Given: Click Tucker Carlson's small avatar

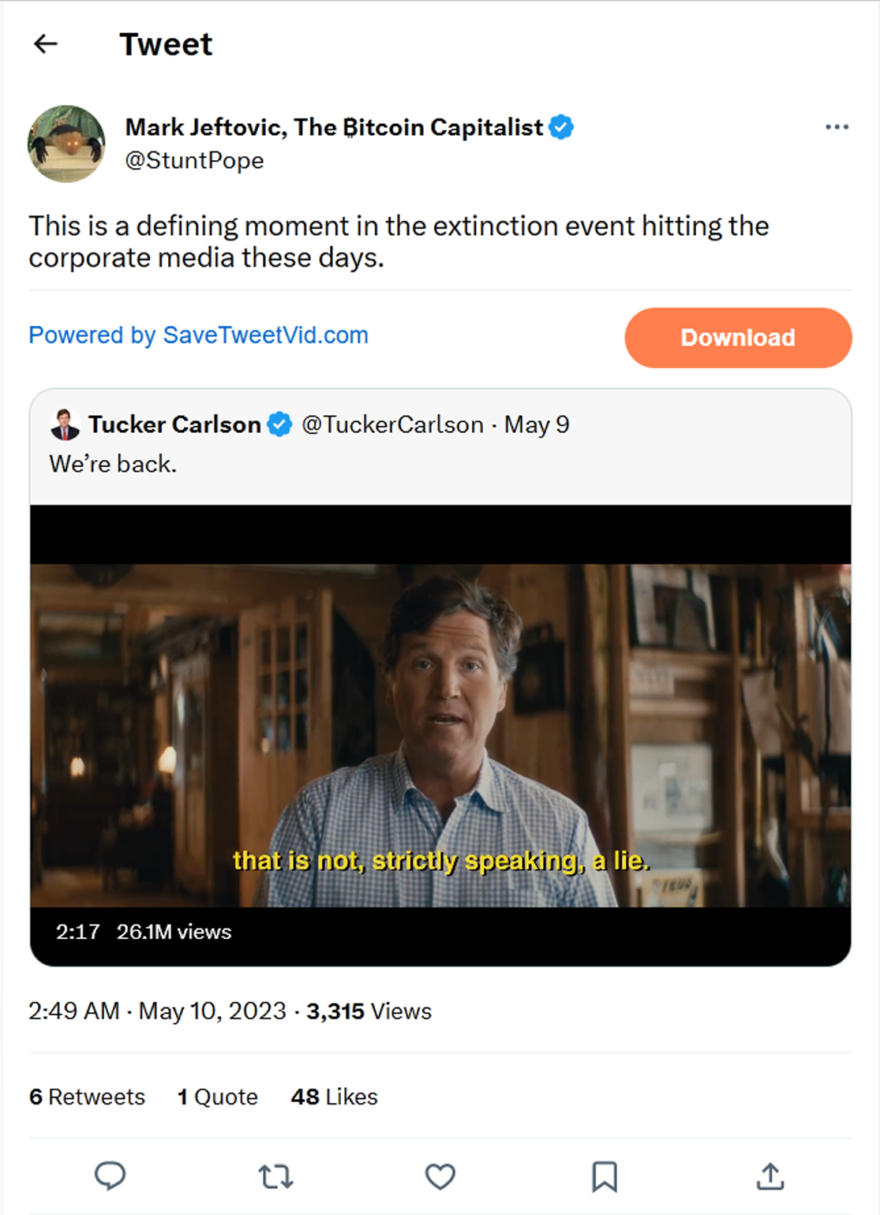Looking at the screenshot, I should click(x=65, y=425).
